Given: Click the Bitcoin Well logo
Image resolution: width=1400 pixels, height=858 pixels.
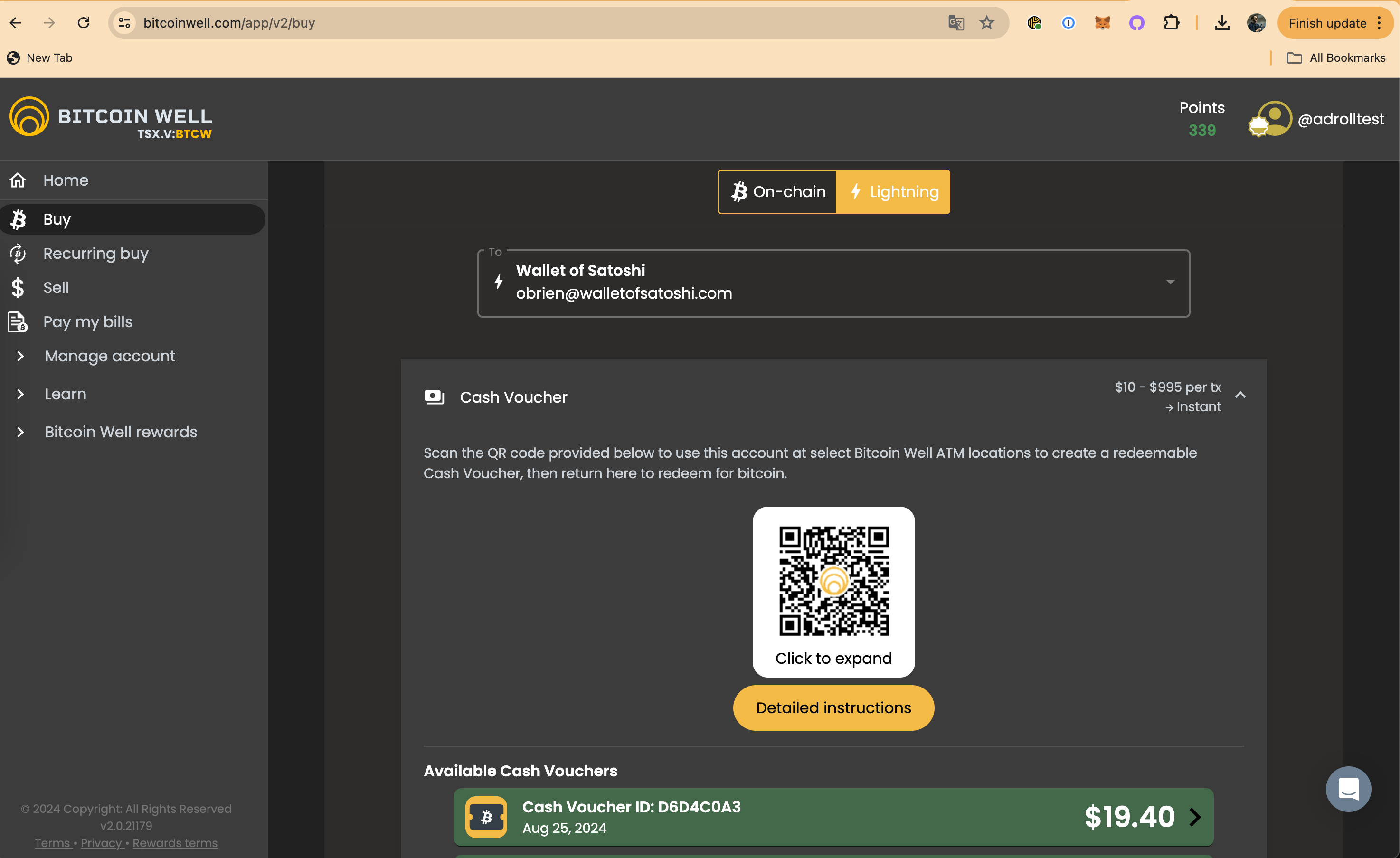Looking at the screenshot, I should point(111,118).
